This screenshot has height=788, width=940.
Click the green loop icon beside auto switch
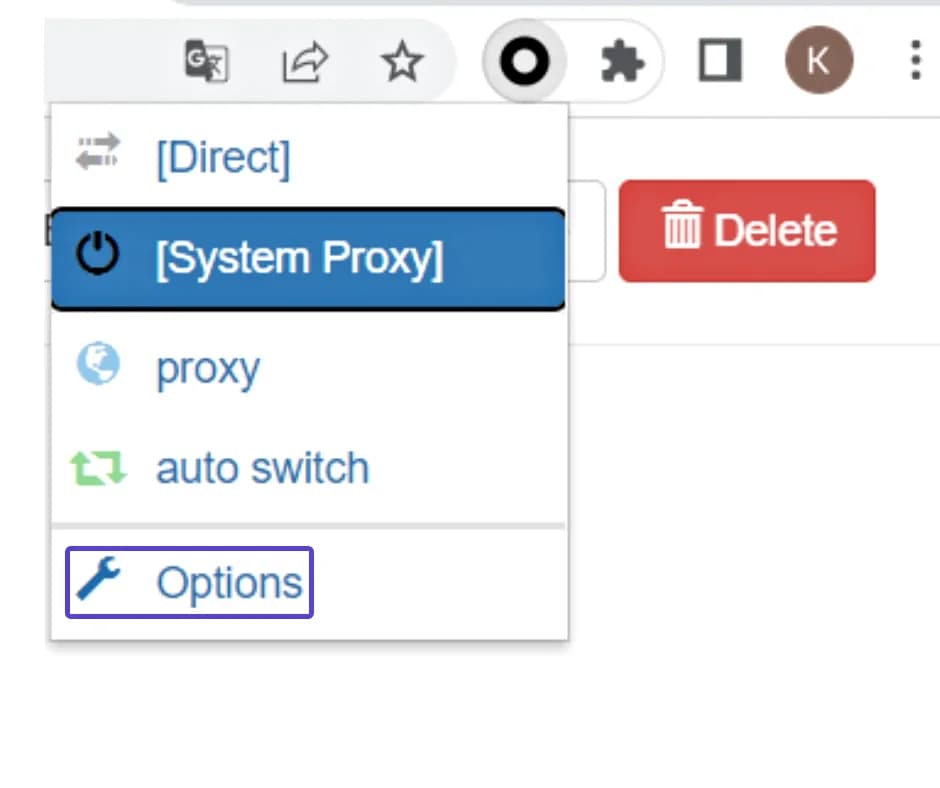[99, 466]
